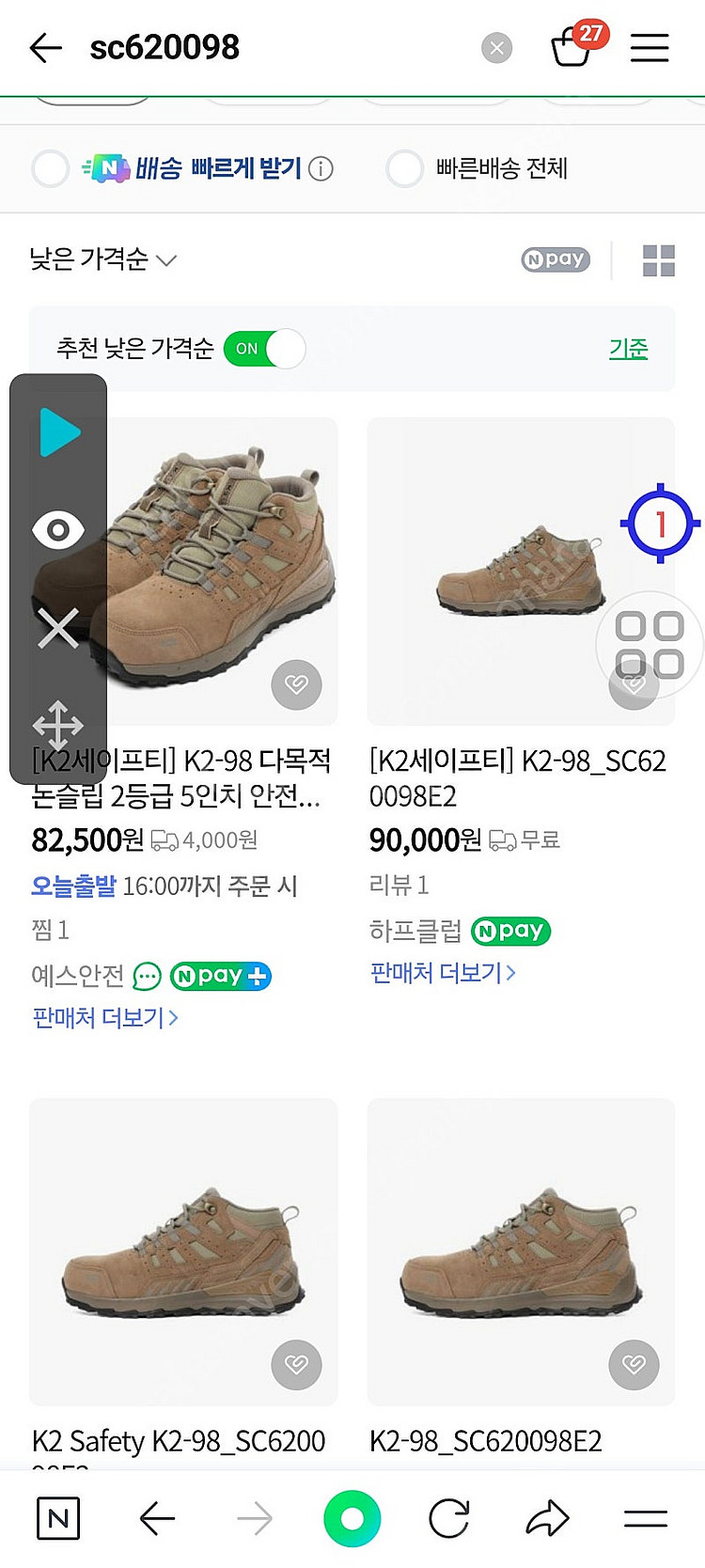
Task: Select the 배송 빠르게 받기 radio button
Action: (51, 169)
